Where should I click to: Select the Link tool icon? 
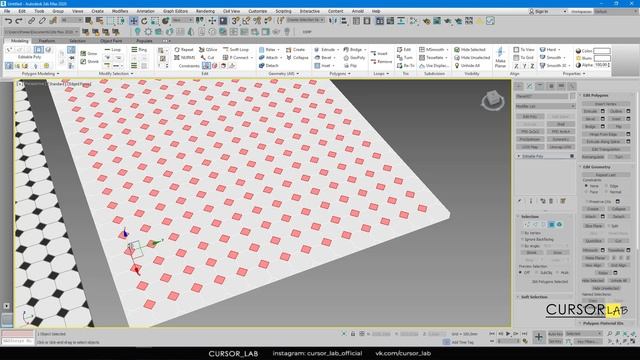coord(31,21)
